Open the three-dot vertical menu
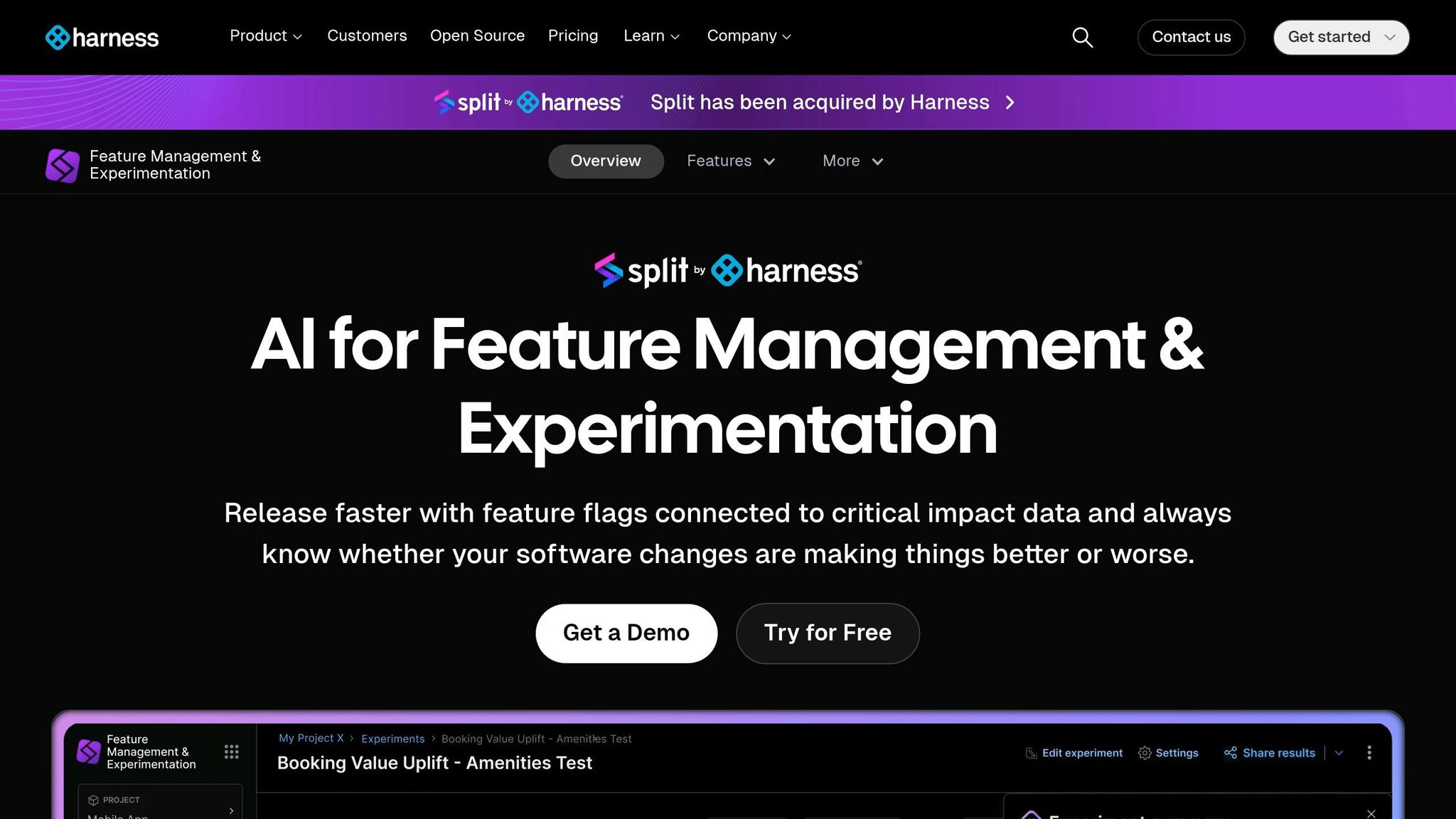The height and width of the screenshot is (819, 1456). click(x=1369, y=753)
